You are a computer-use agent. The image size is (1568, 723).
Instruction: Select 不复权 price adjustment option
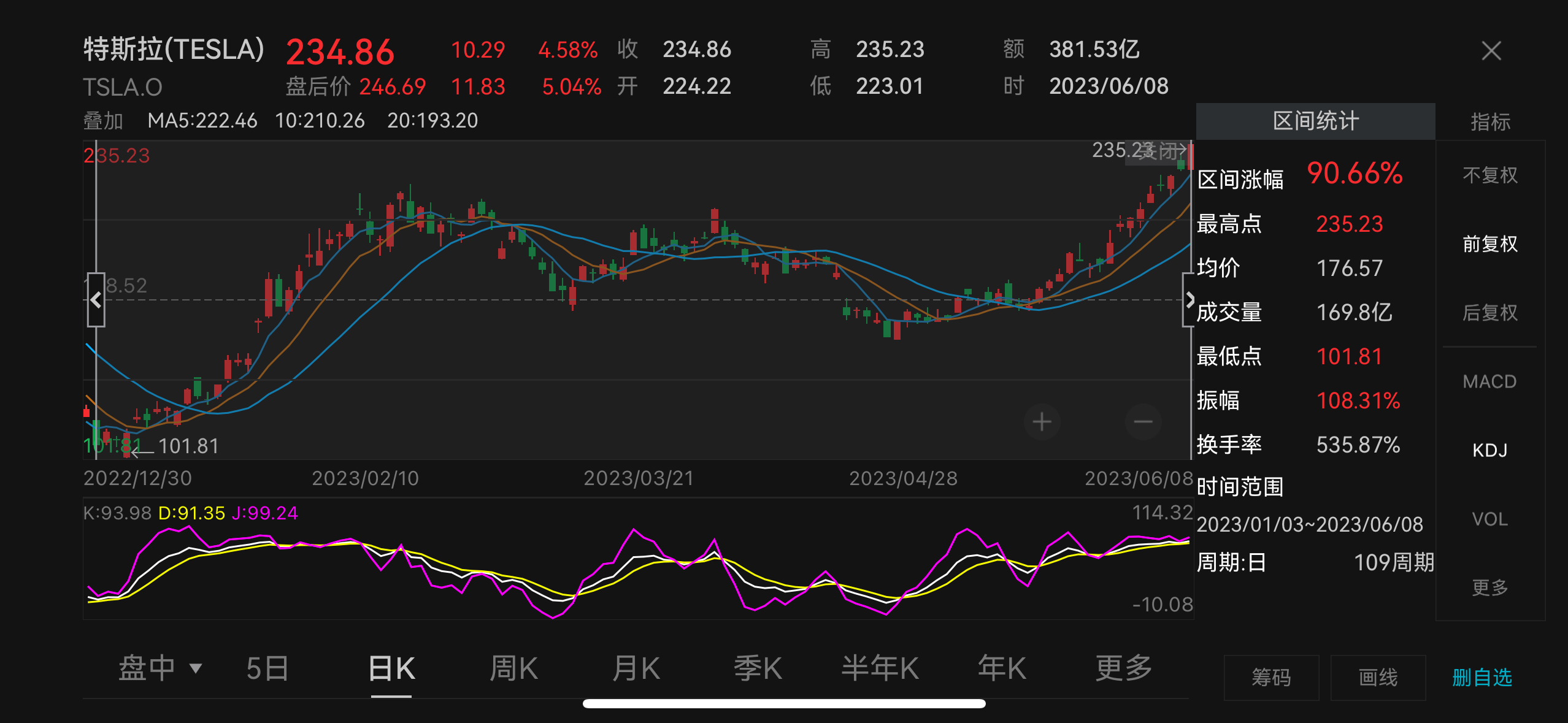(1490, 175)
